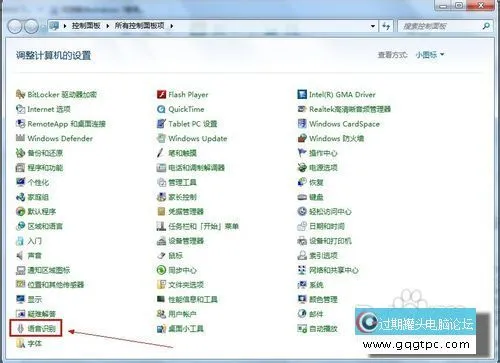The image size is (500, 363).
Task: Open Tablet PC 设置
Action: tap(187, 124)
